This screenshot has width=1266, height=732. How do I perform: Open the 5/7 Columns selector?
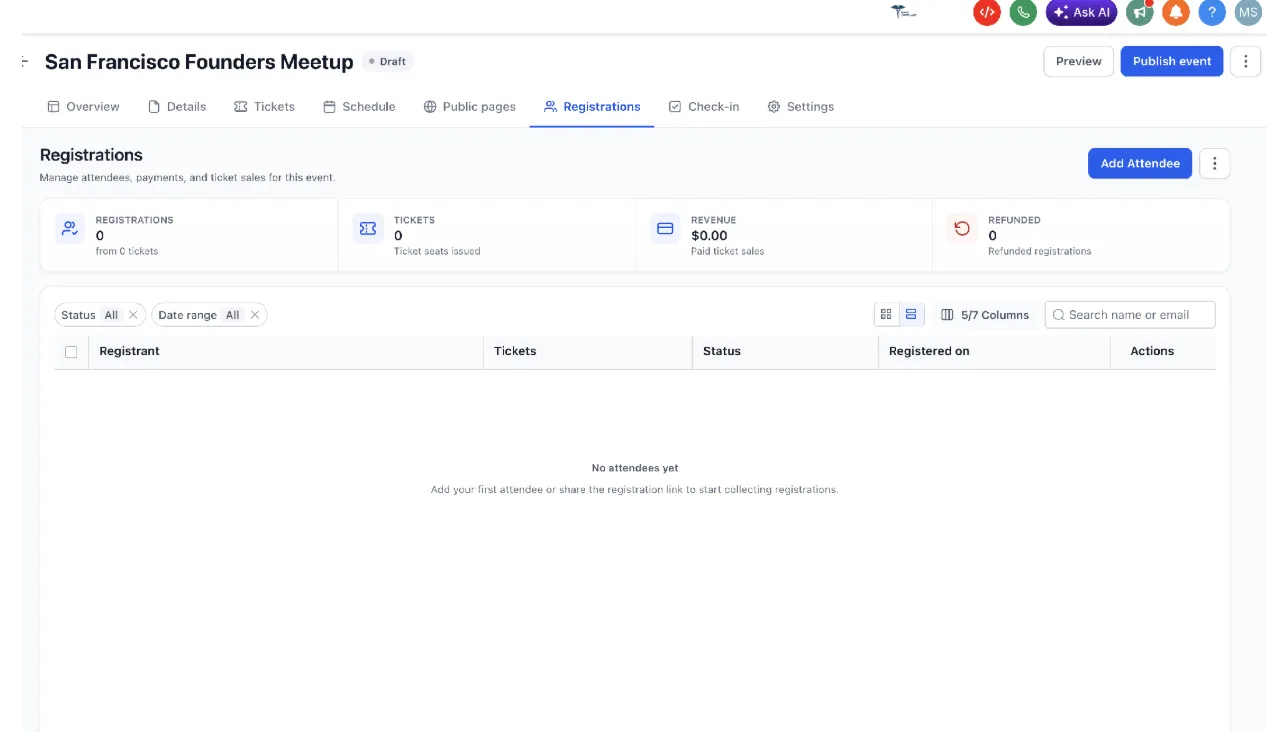click(985, 315)
